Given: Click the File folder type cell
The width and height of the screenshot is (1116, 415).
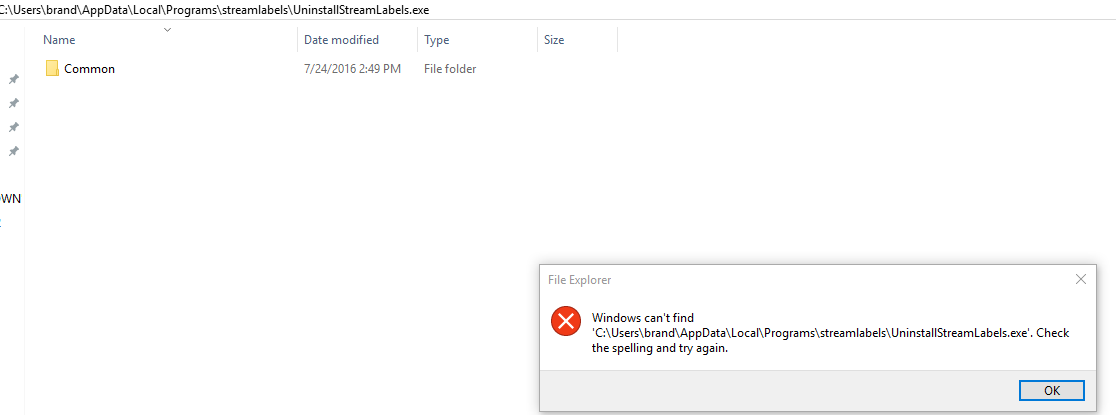Looking at the screenshot, I should (x=450, y=69).
